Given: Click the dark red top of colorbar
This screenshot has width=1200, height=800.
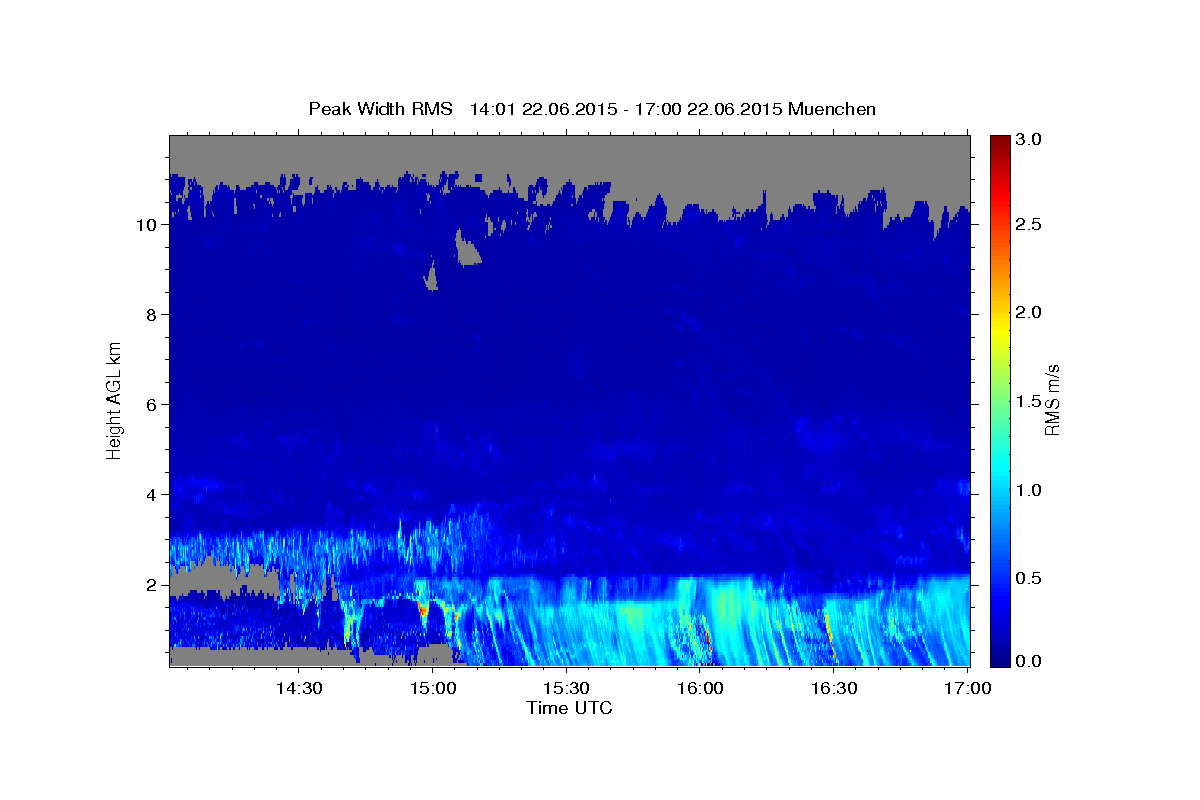Looking at the screenshot, I should tap(1000, 142).
